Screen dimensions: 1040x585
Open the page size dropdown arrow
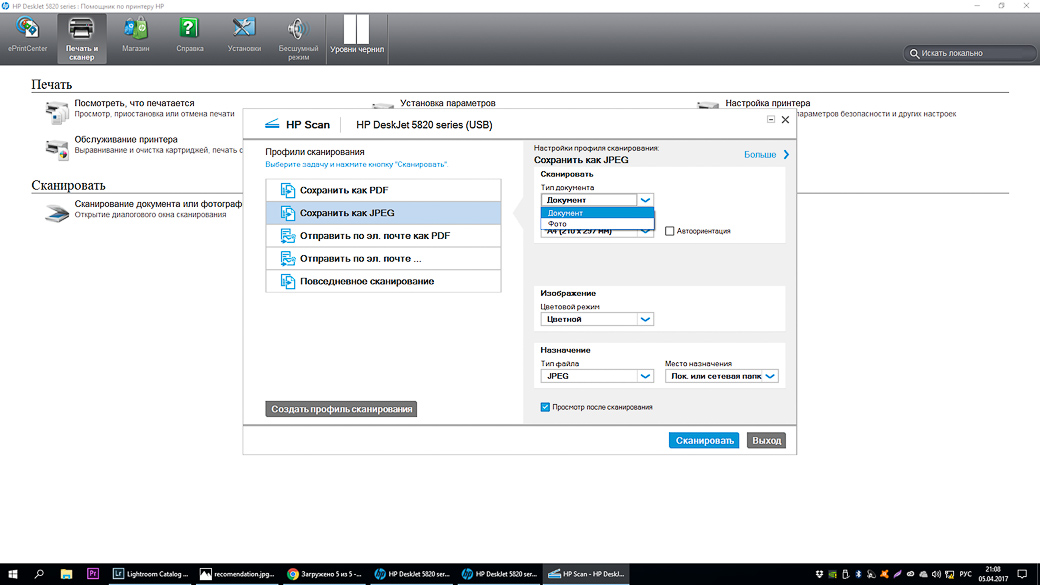tap(645, 231)
